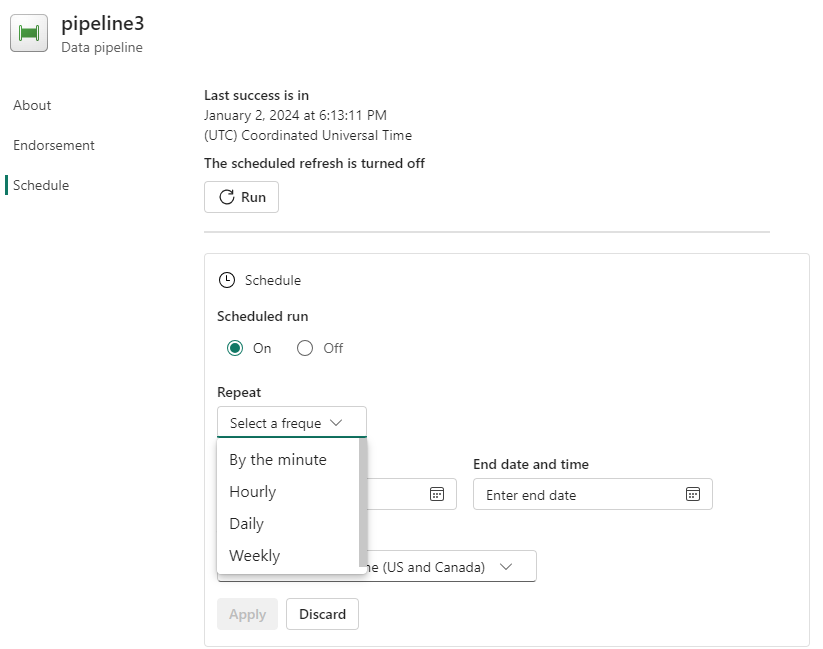
Task: Open the Schedule section in sidebar
Action: pos(41,185)
